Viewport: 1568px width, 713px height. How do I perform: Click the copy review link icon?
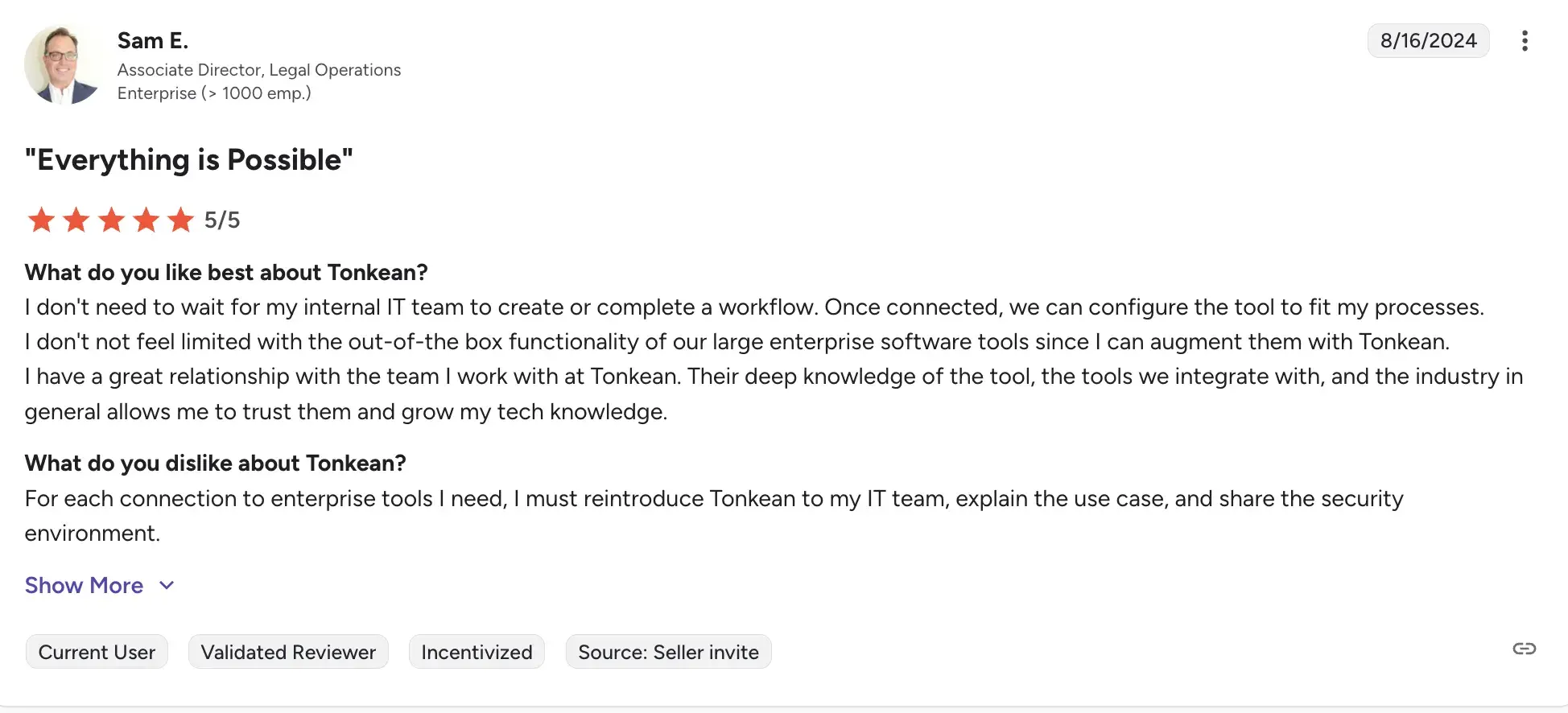tap(1524, 649)
